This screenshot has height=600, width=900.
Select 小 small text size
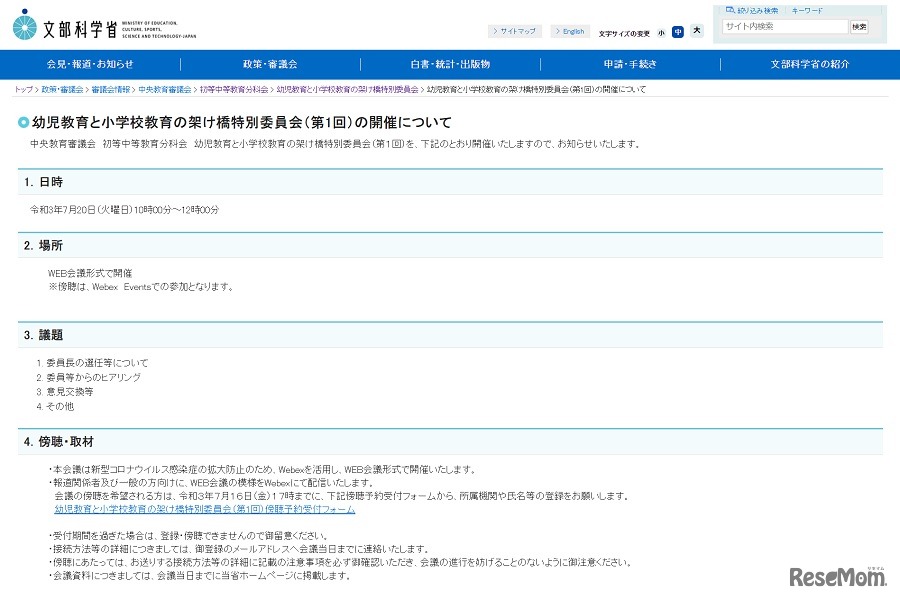(662, 33)
